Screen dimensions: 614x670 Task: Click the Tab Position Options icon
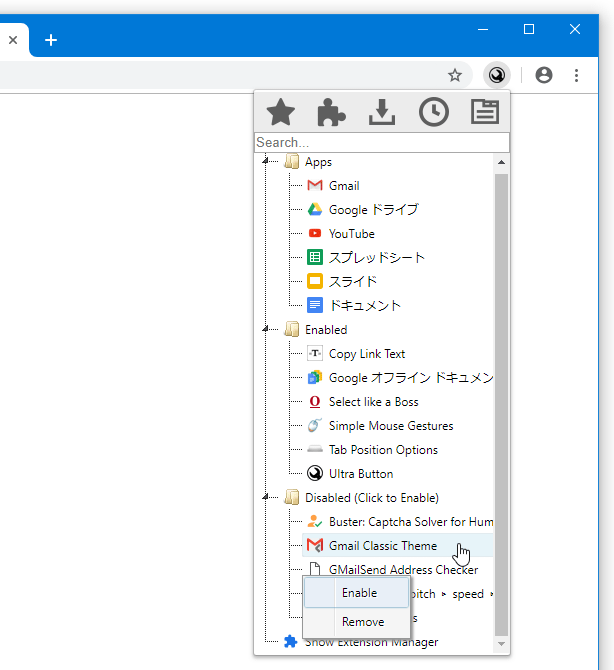pyautogui.click(x=315, y=450)
